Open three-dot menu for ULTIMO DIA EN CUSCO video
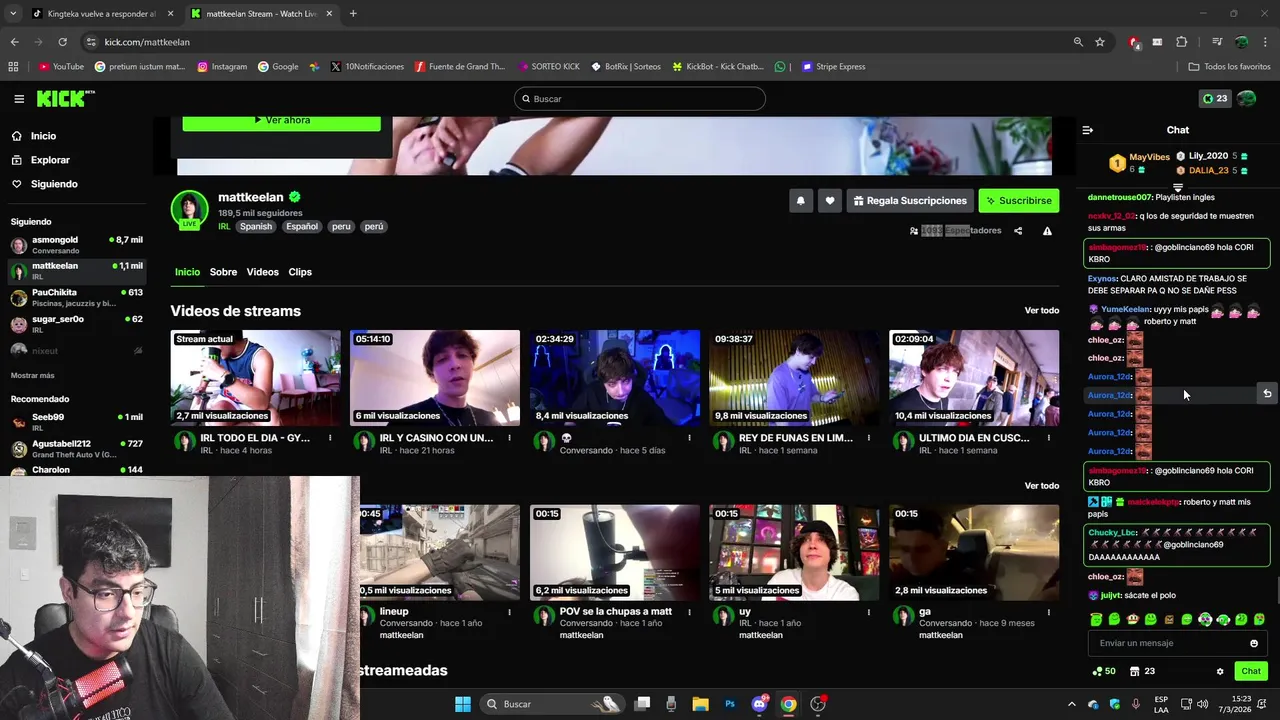Image resolution: width=1280 pixels, height=720 pixels. [x=1048, y=438]
